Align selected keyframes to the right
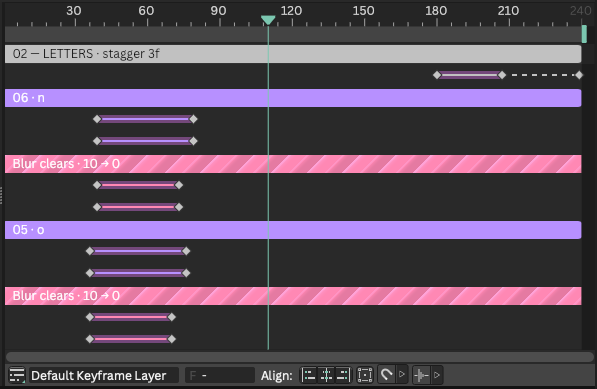 point(343,375)
